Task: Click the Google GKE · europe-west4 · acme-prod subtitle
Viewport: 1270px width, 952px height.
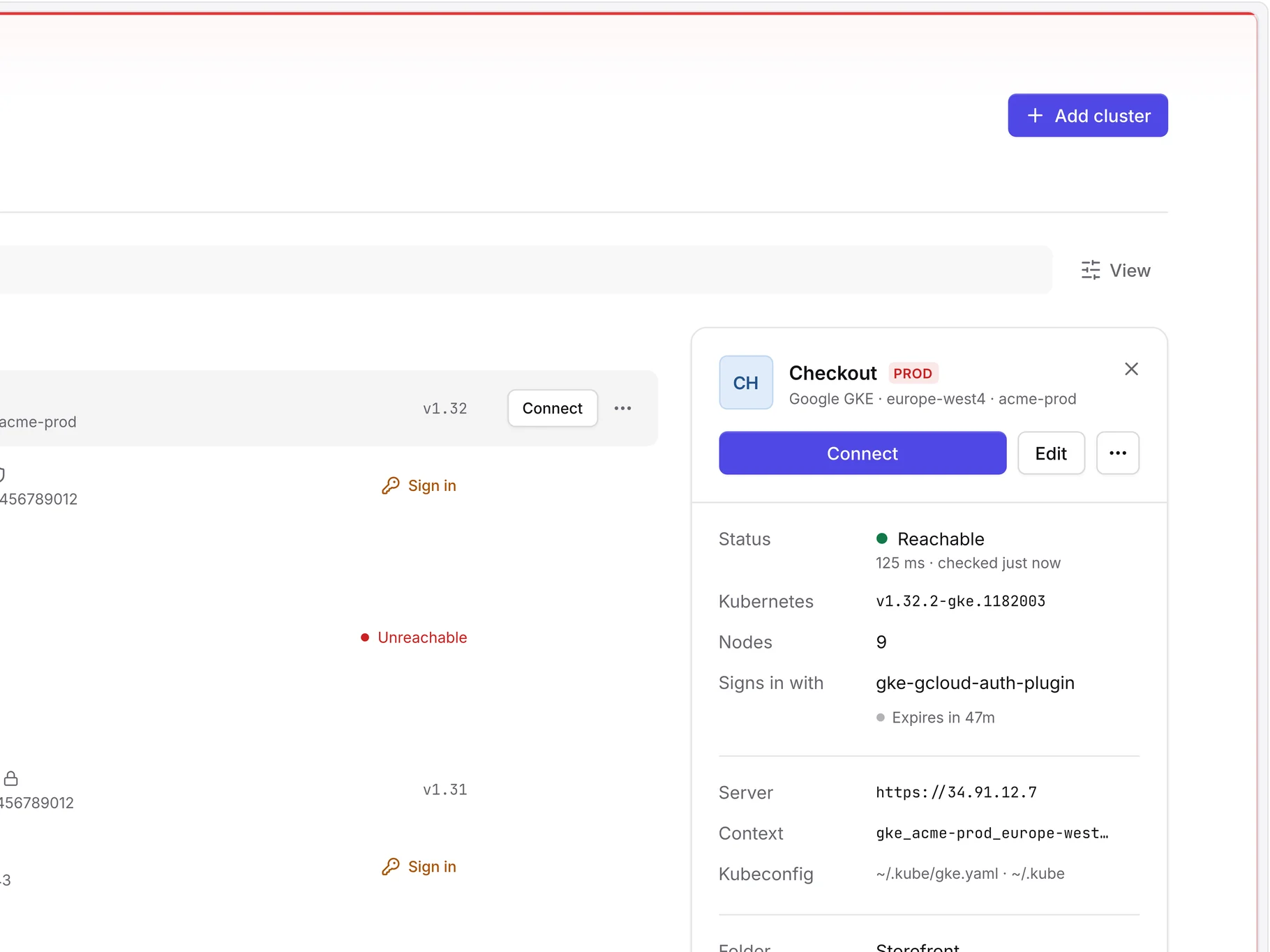Action: point(932,399)
